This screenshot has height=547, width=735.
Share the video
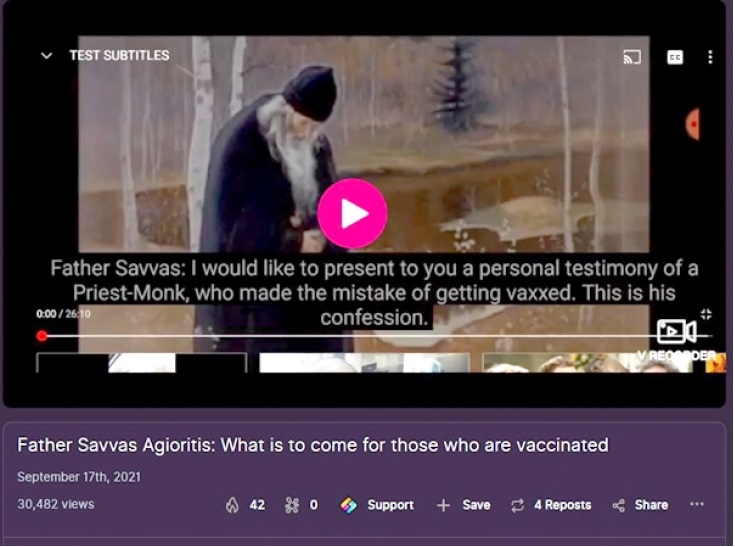[x=640, y=505]
